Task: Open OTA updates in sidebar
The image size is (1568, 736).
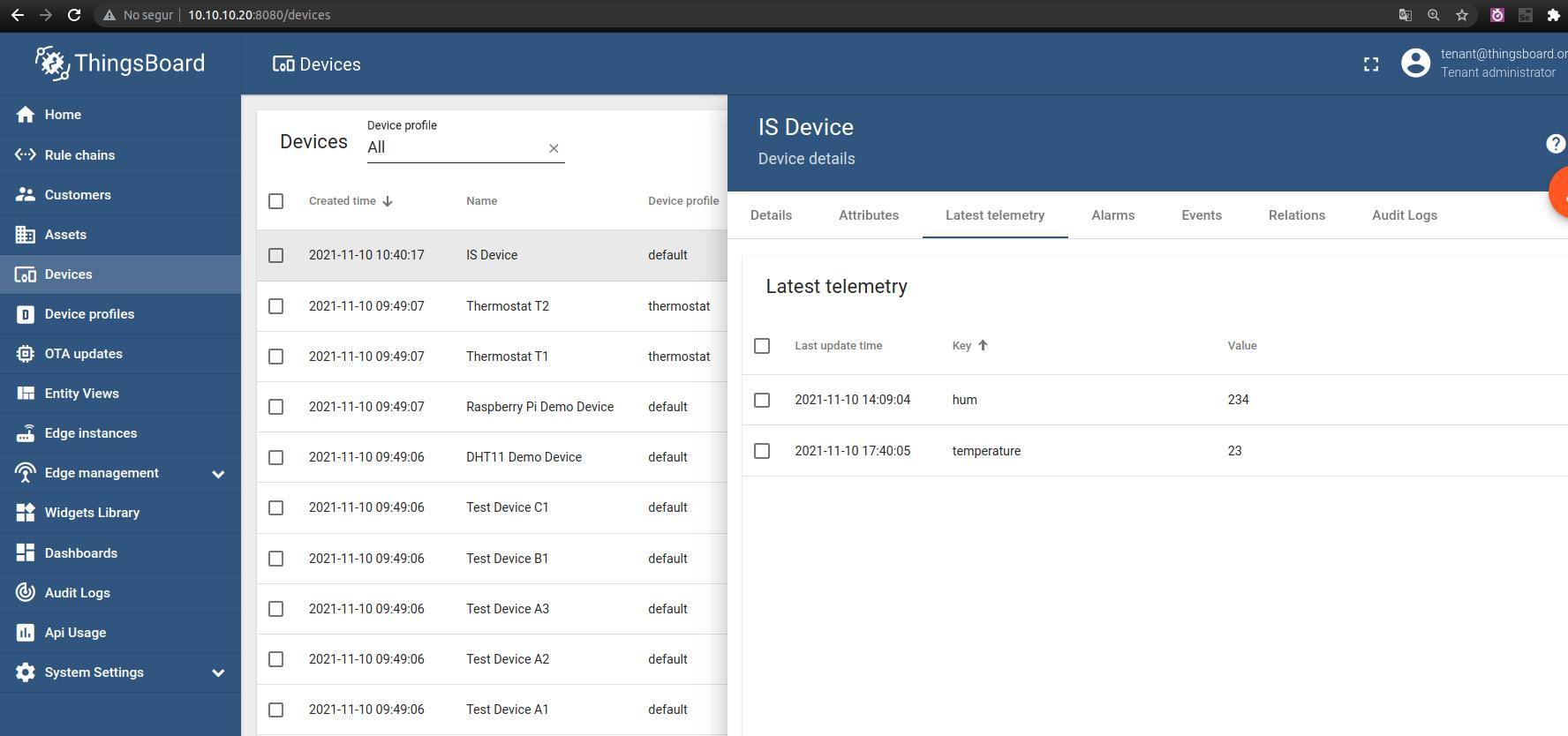Action: tap(83, 354)
